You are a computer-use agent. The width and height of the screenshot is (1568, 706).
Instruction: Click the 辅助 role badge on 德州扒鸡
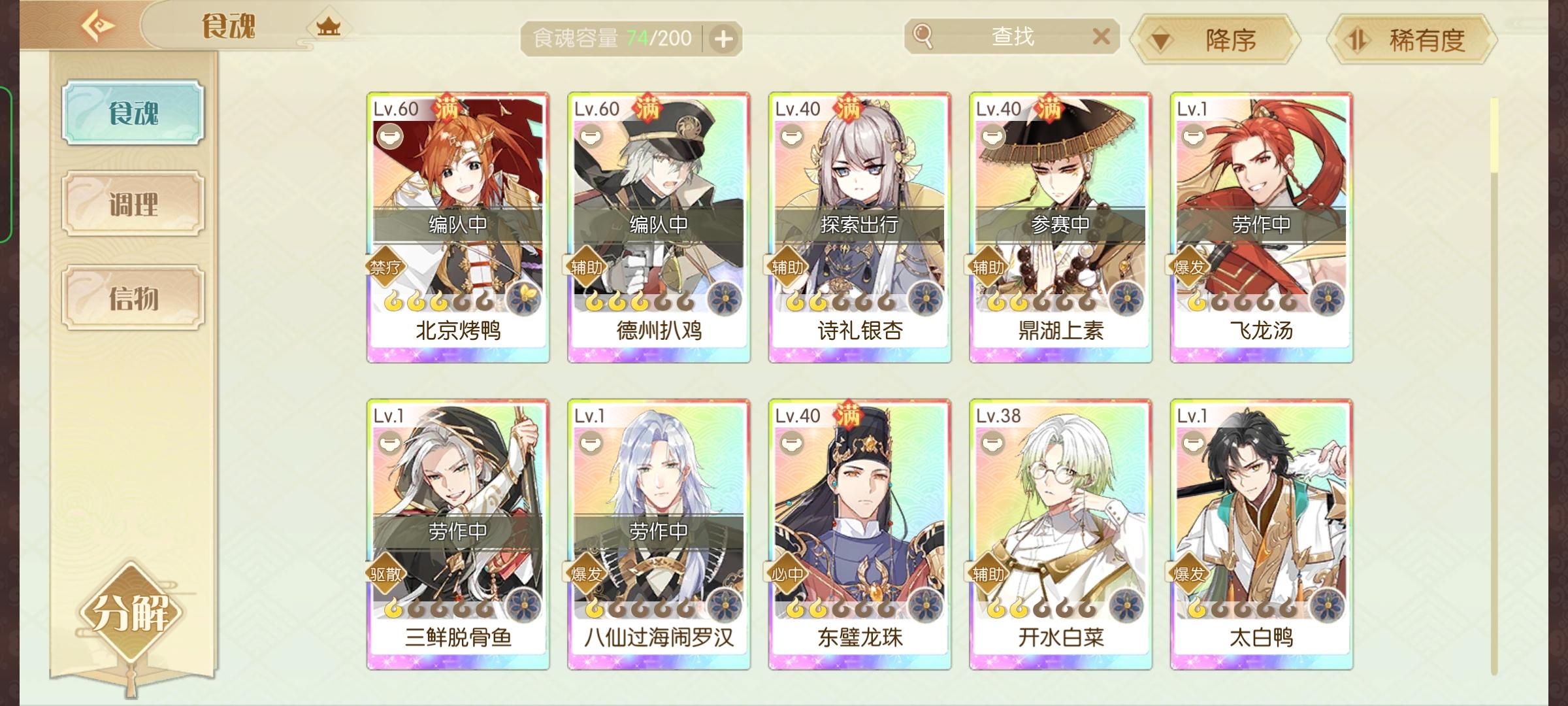586,267
